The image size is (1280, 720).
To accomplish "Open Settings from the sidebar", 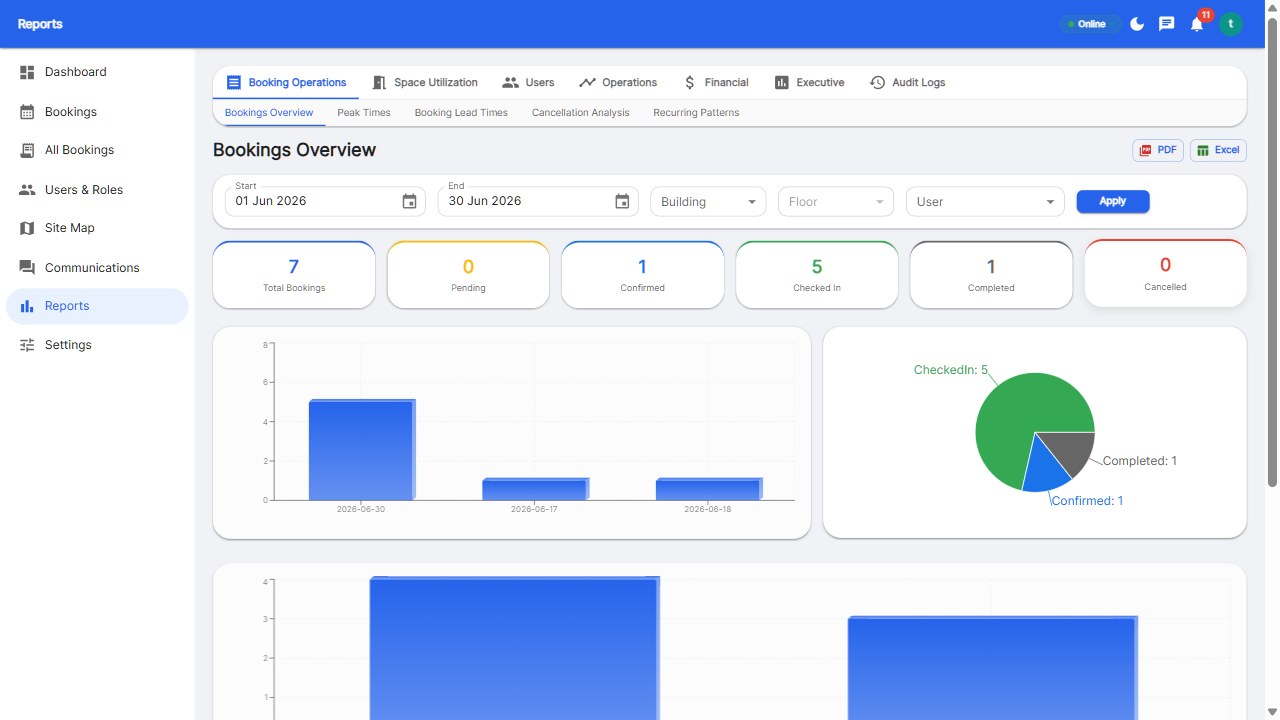I will (97, 345).
